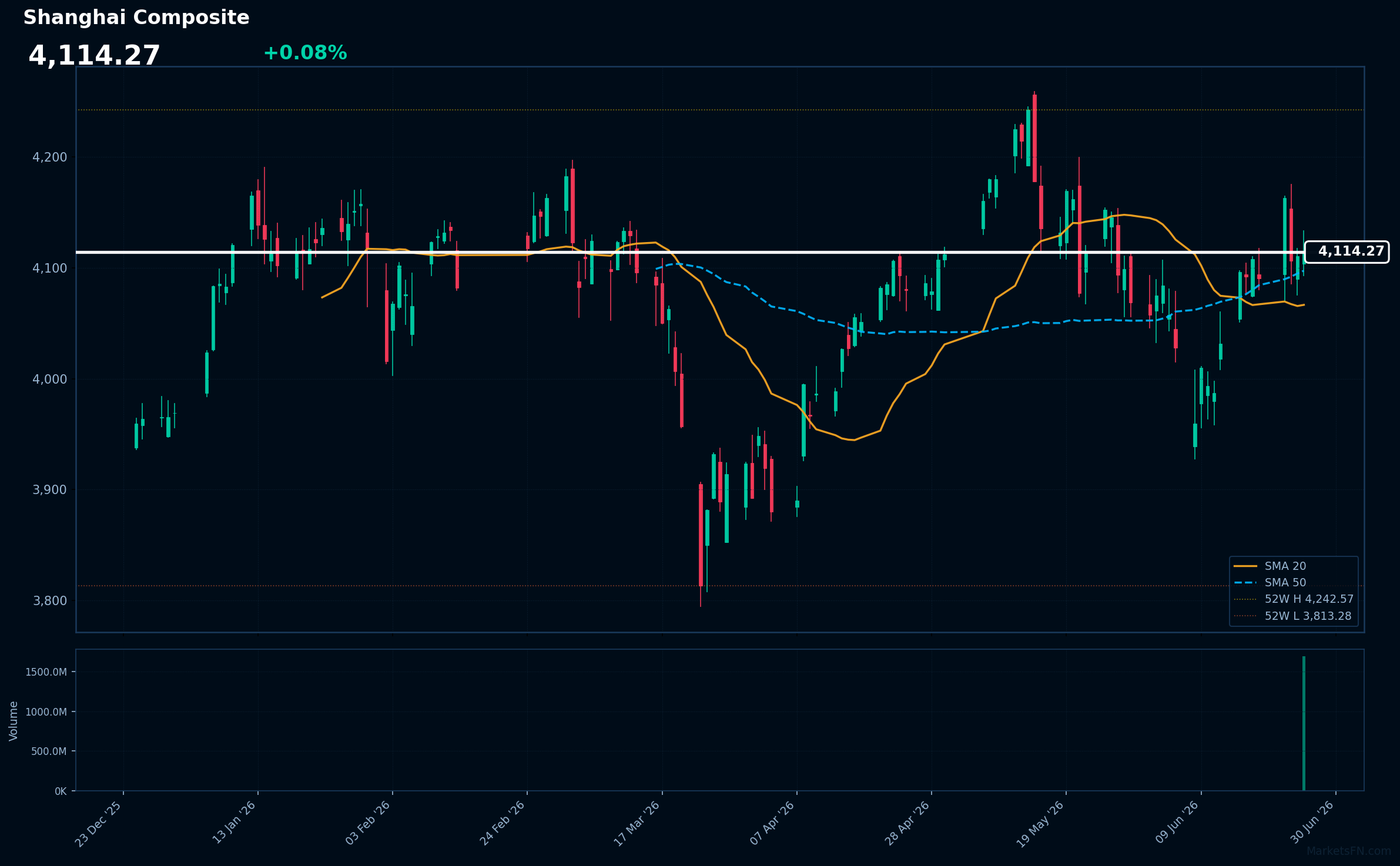This screenshot has width=1400, height=866.
Task: Select the 500.0M volume axis label
Action: [49, 751]
